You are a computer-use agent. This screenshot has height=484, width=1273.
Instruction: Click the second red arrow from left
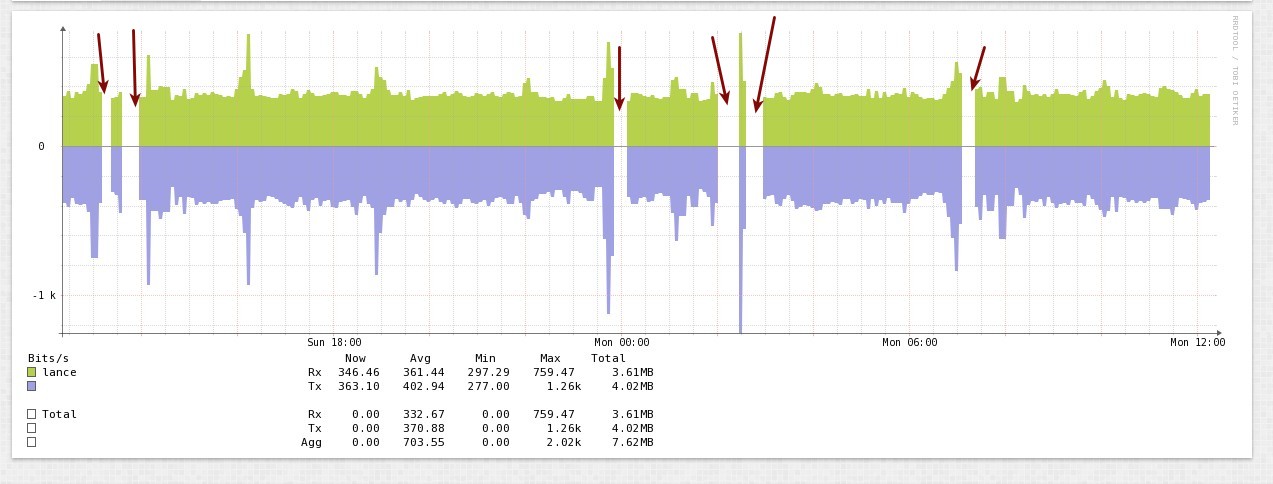tap(135, 68)
